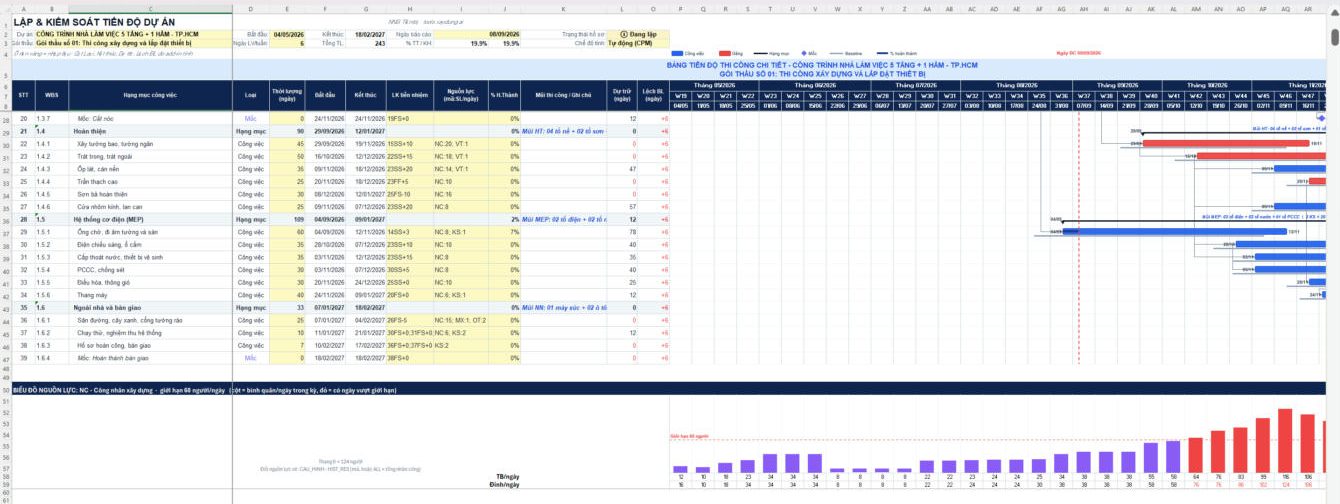Select the project name "CÔNG TRÌNH NHÀ LÀM VIỆC 5 TẦNG" cell
The height and width of the screenshot is (504, 1340).
pos(134,34)
